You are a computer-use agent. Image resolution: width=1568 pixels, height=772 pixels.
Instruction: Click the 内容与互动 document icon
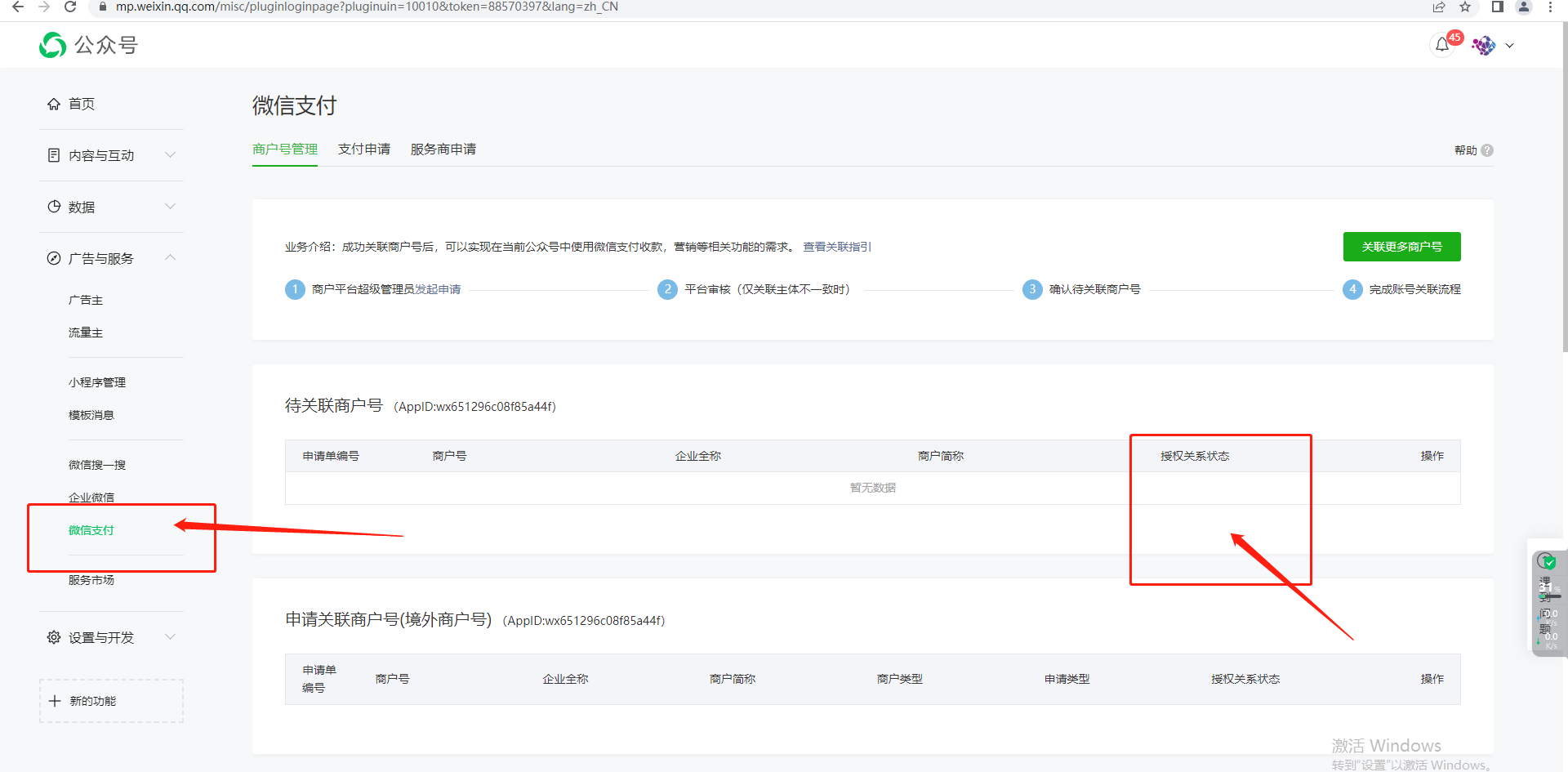click(54, 155)
